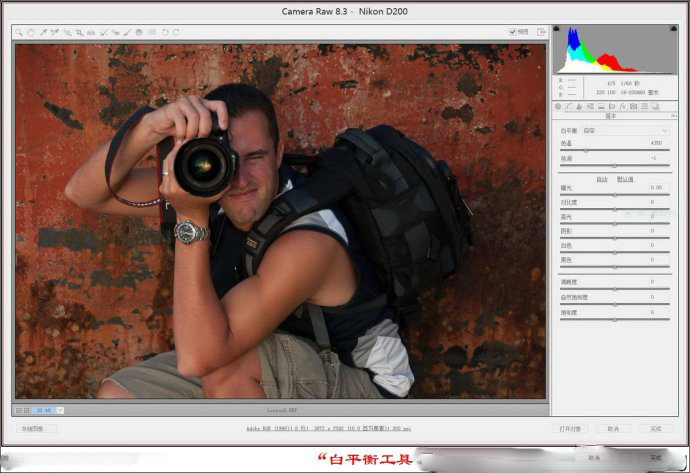Select the Spot Removal tool

click(104, 33)
